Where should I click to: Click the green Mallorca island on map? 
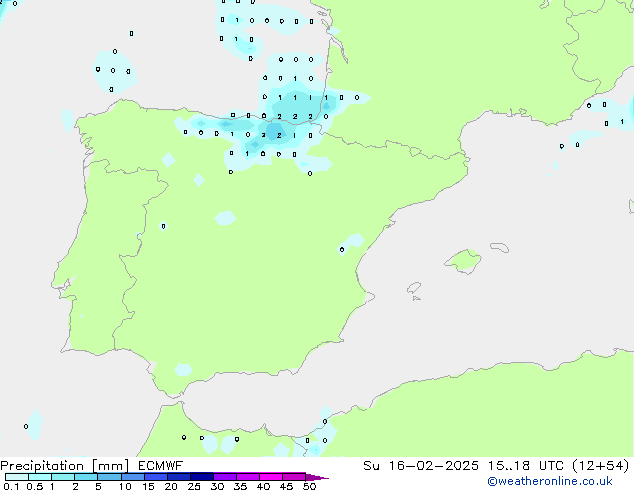463,262
